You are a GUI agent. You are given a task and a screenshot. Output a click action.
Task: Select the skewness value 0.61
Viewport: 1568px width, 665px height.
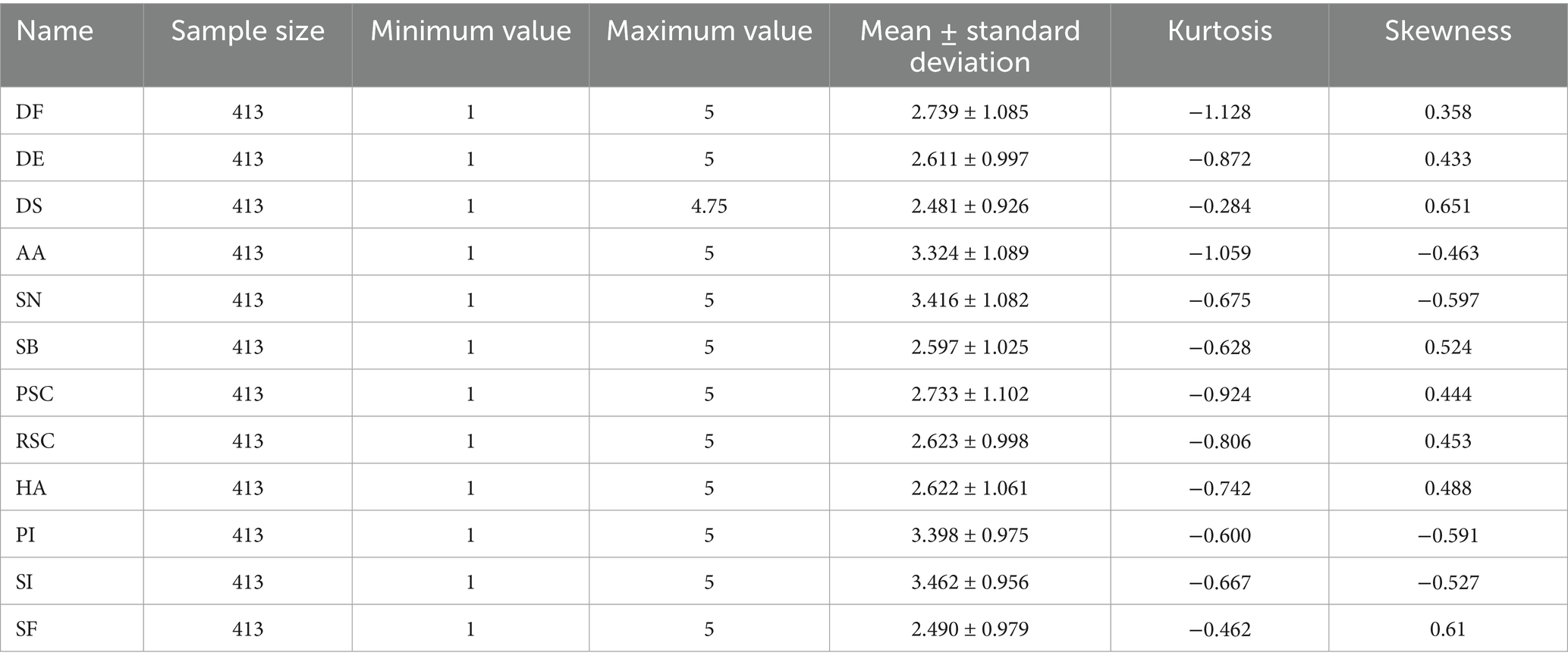[1447, 629]
